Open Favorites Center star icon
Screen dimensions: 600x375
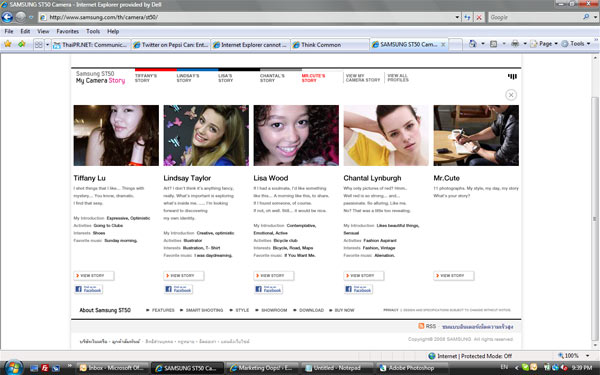tap(8, 44)
